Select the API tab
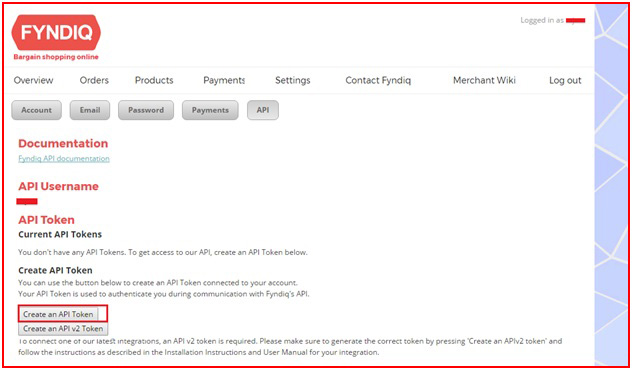 click(x=263, y=110)
